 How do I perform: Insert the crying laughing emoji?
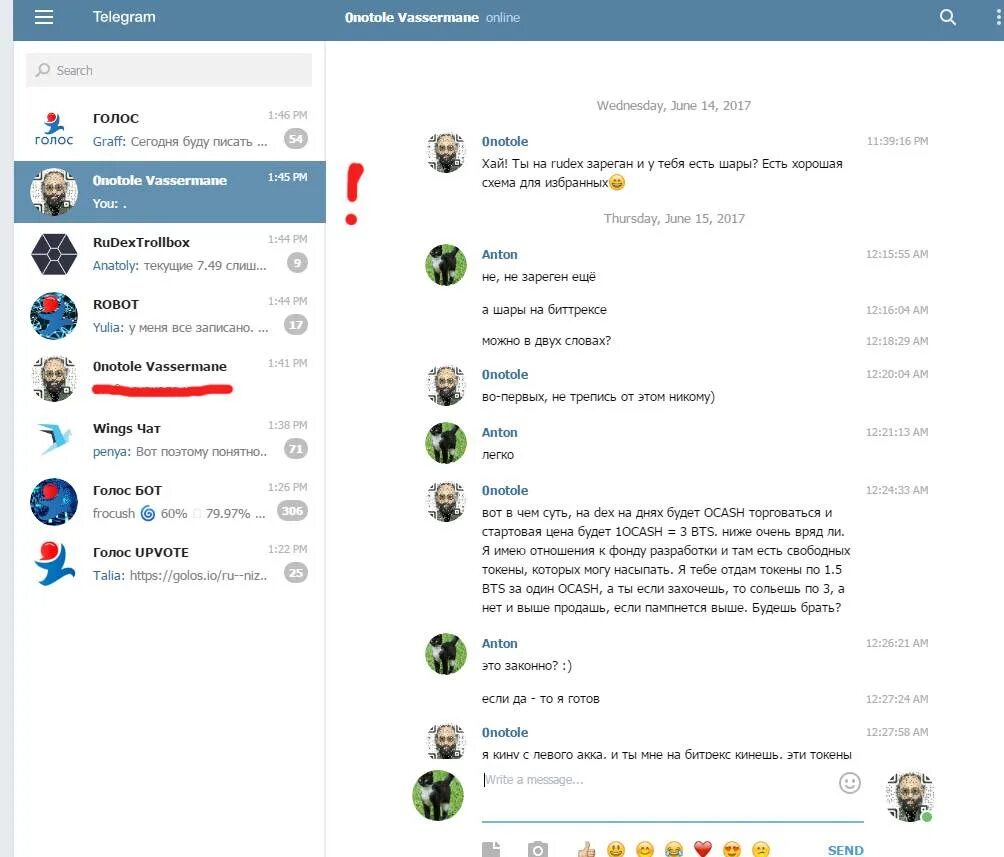[x=674, y=850]
